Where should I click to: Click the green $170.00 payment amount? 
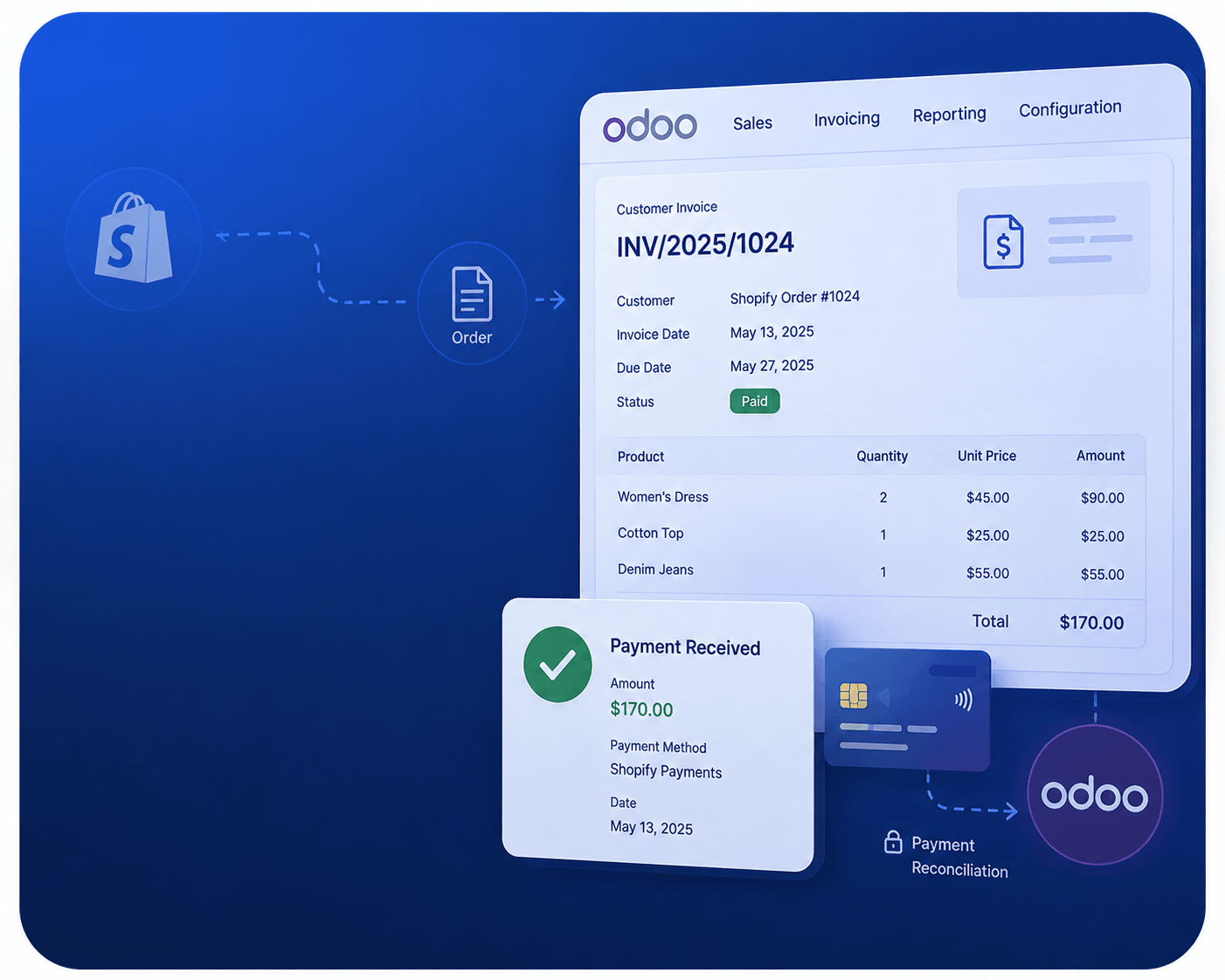coord(641,709)
